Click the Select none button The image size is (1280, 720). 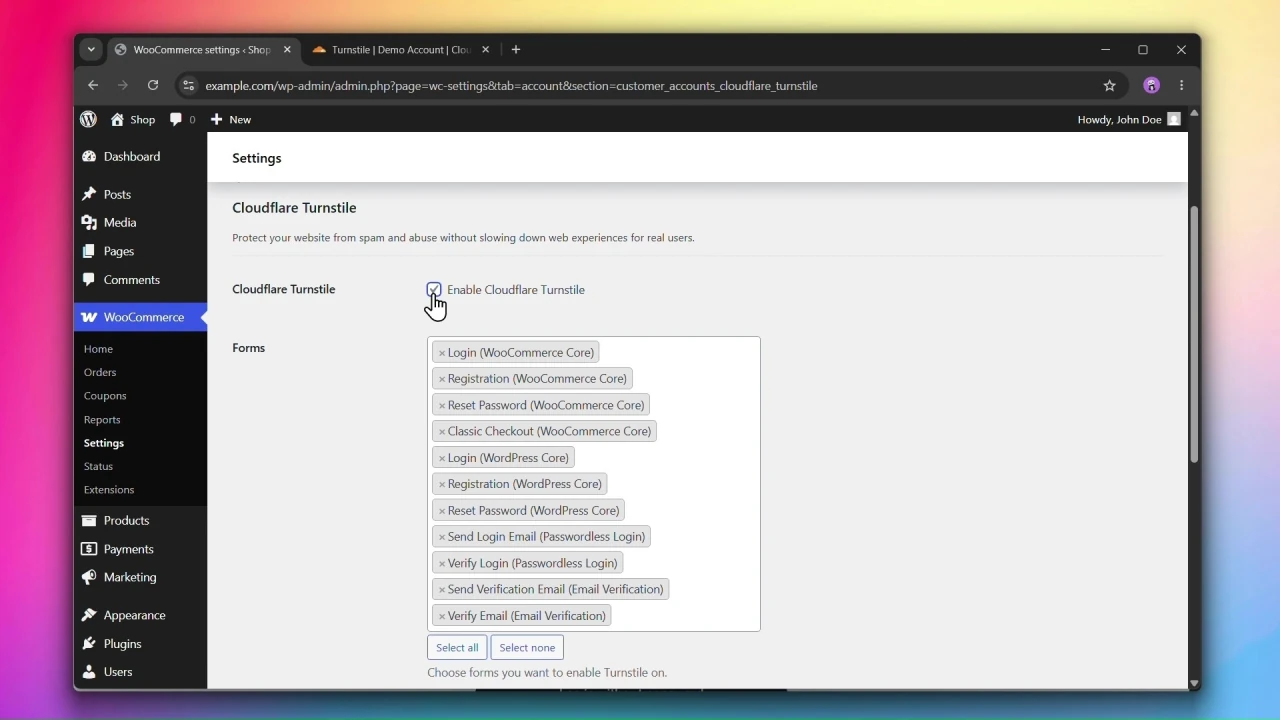527,648
